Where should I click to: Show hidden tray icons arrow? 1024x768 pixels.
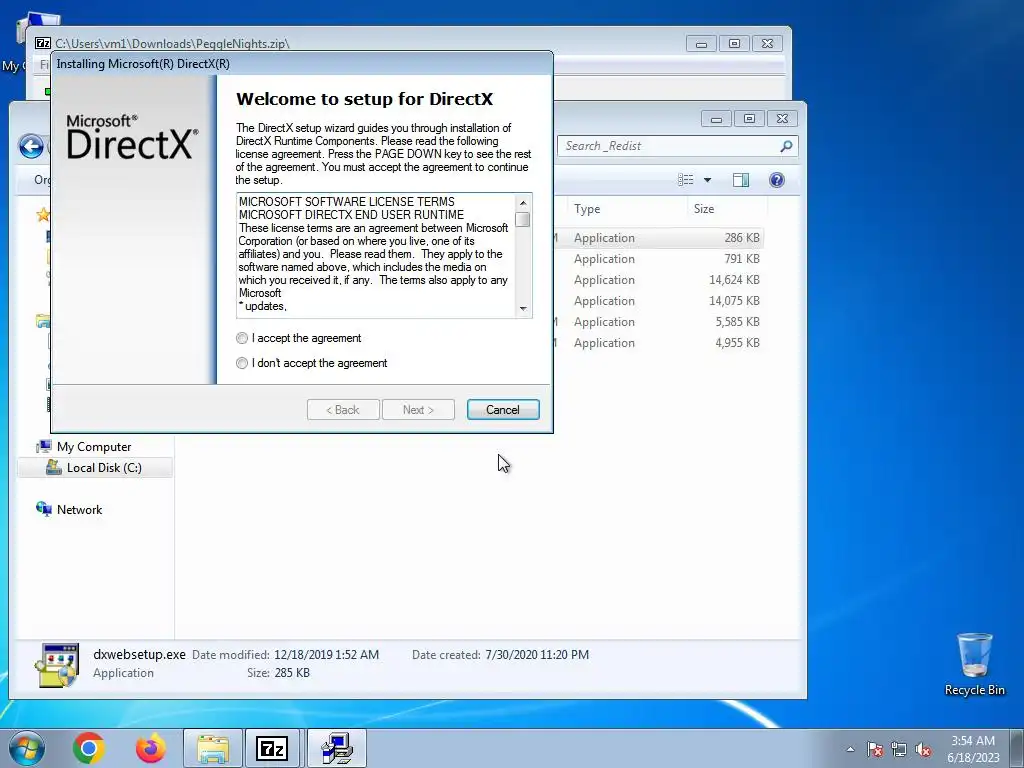click(x=850, y=749)
